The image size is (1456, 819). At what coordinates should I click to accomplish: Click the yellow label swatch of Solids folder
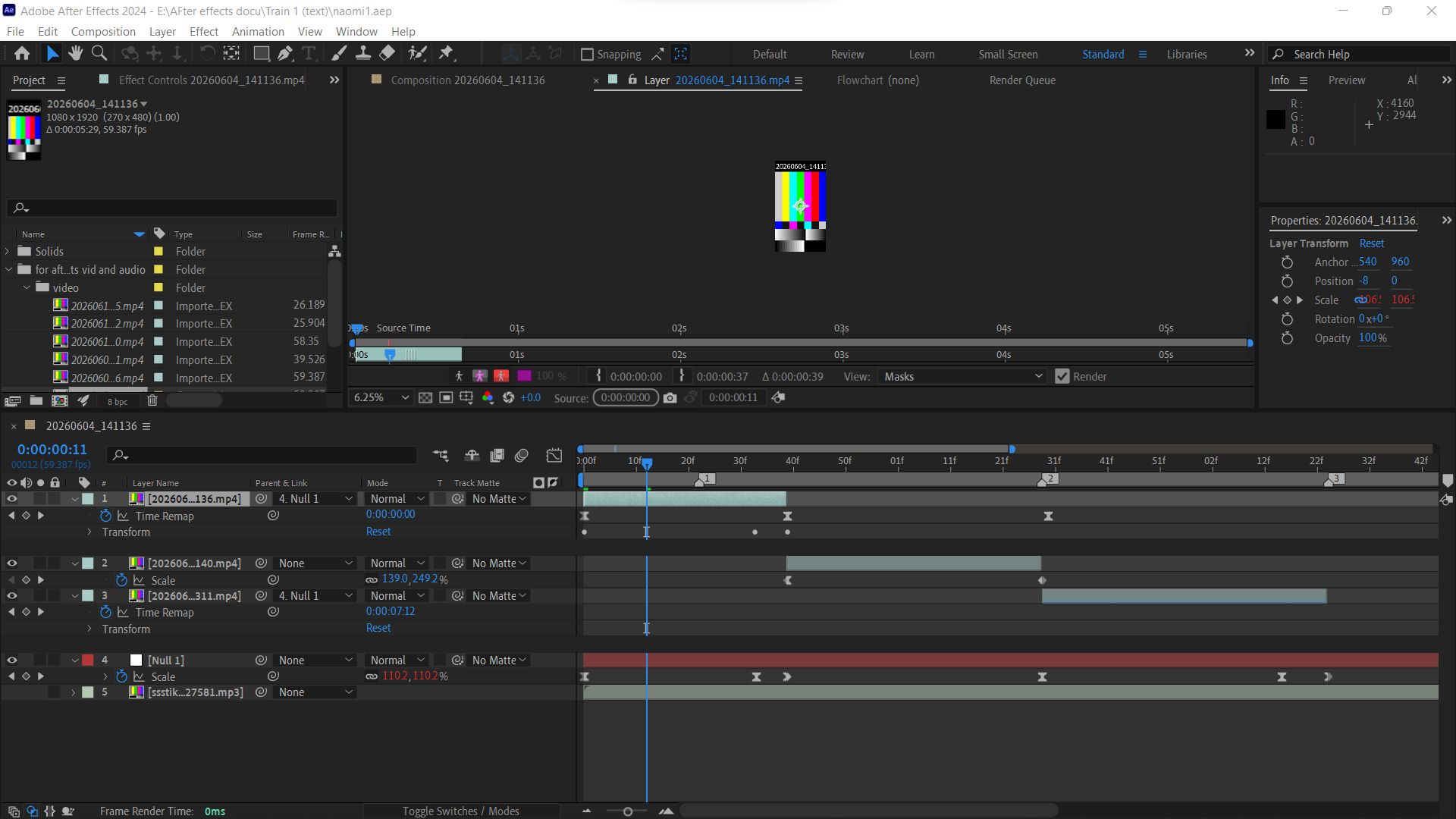point(158,251)
